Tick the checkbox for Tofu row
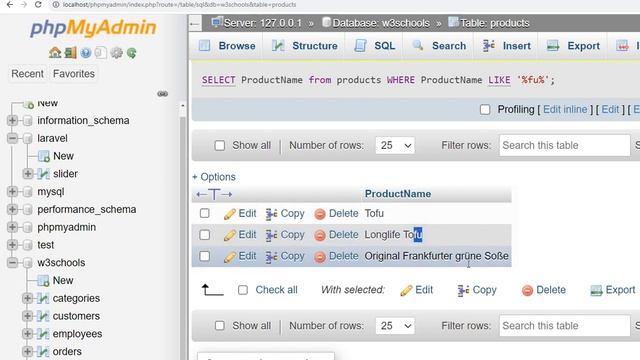The height and width of the screenshot is (360, 640). click(204, 213)
